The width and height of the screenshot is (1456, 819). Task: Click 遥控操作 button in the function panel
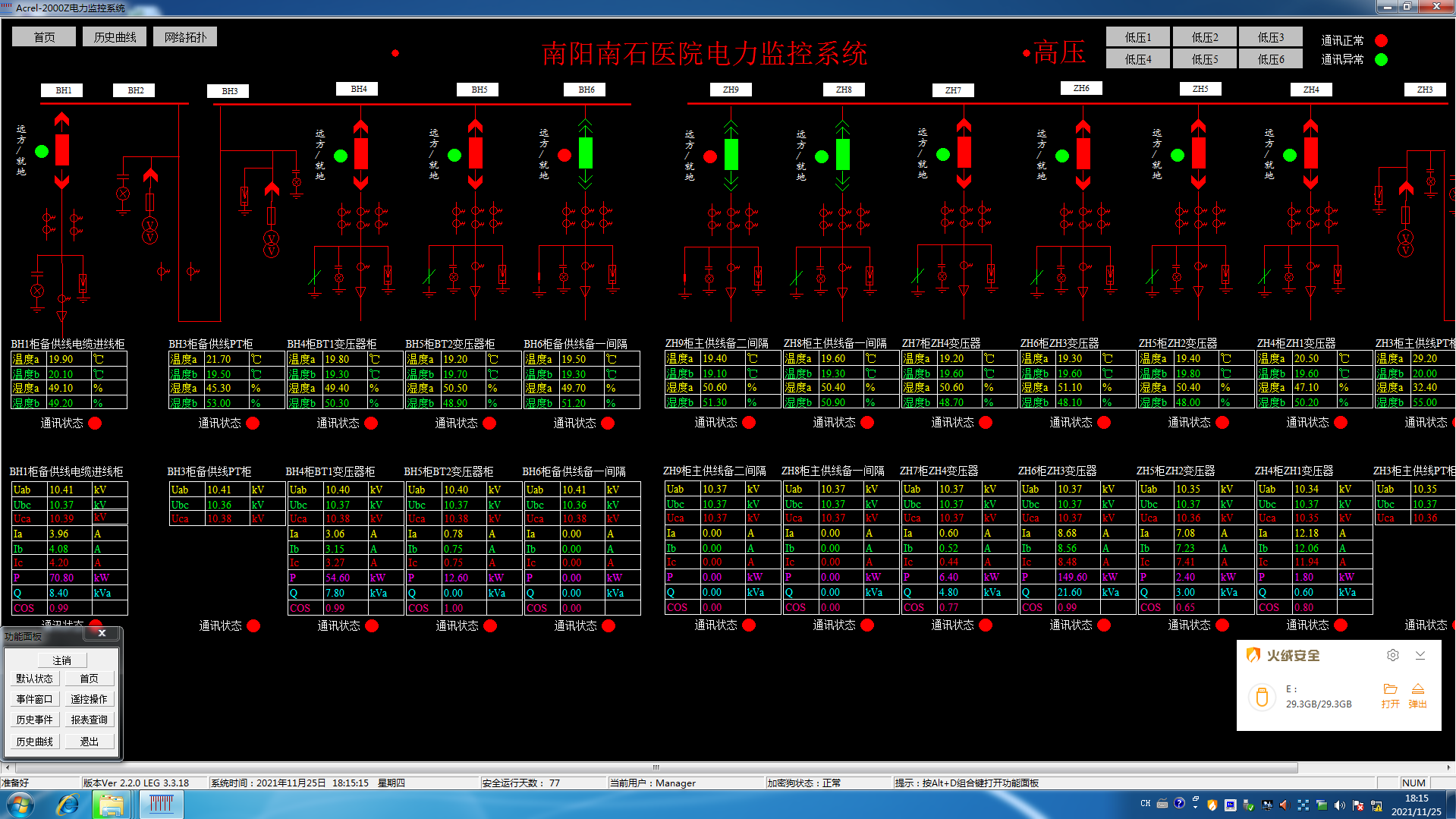click(x=89, y=699)
